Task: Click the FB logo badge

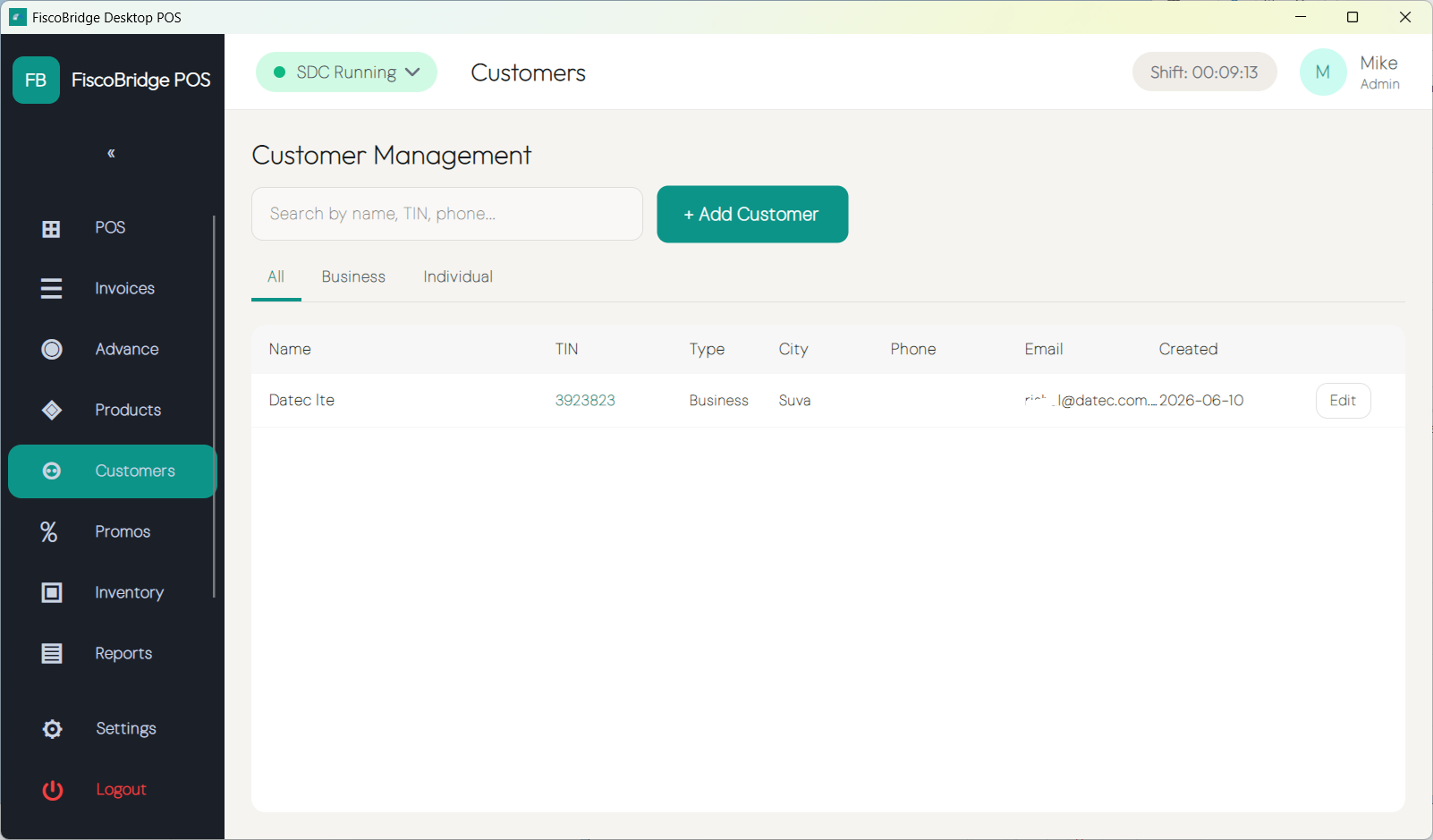Action: tap(36, 80)
